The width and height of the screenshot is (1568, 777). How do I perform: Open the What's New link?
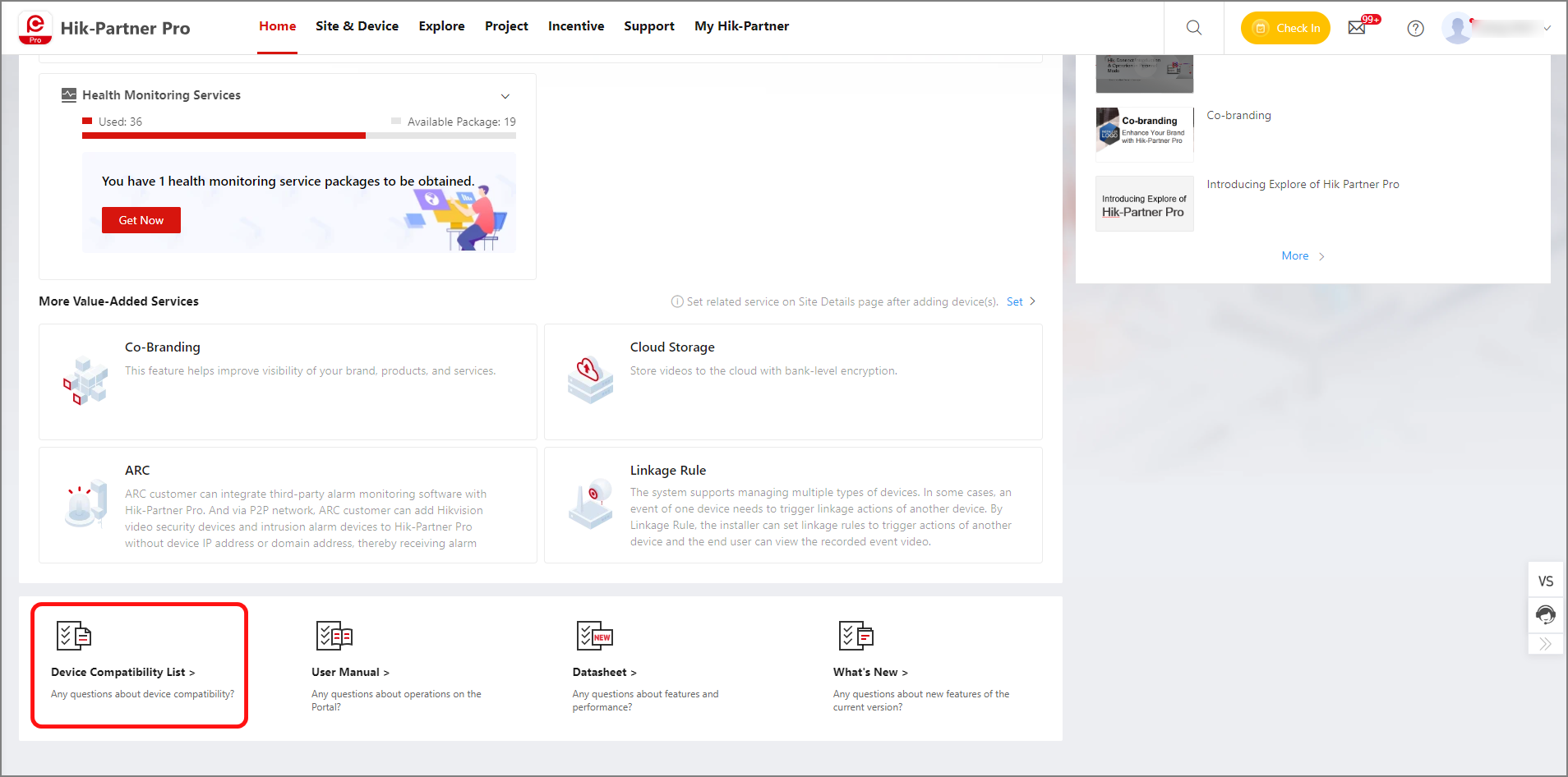(x=870, y=672)
